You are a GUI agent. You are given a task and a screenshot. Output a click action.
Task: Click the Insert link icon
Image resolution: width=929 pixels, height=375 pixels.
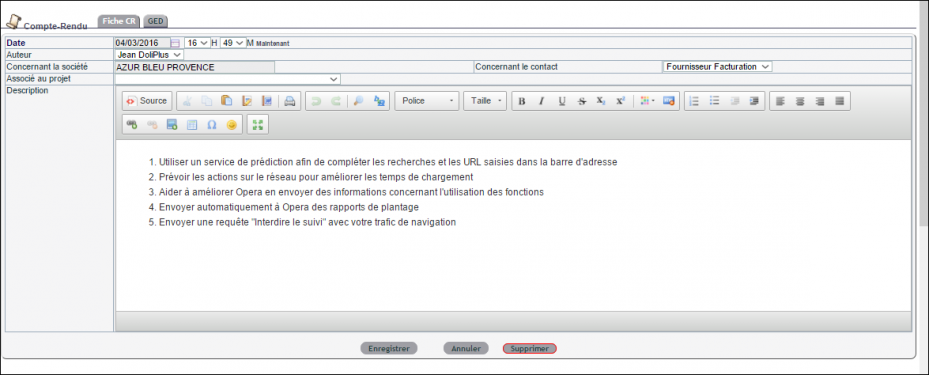point(132,125)
